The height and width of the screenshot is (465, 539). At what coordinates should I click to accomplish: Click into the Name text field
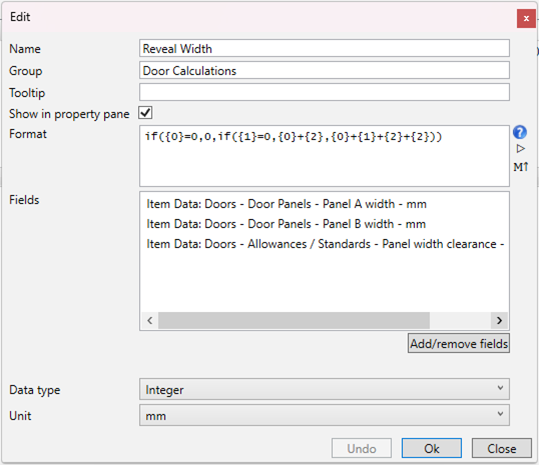(324, 48)
